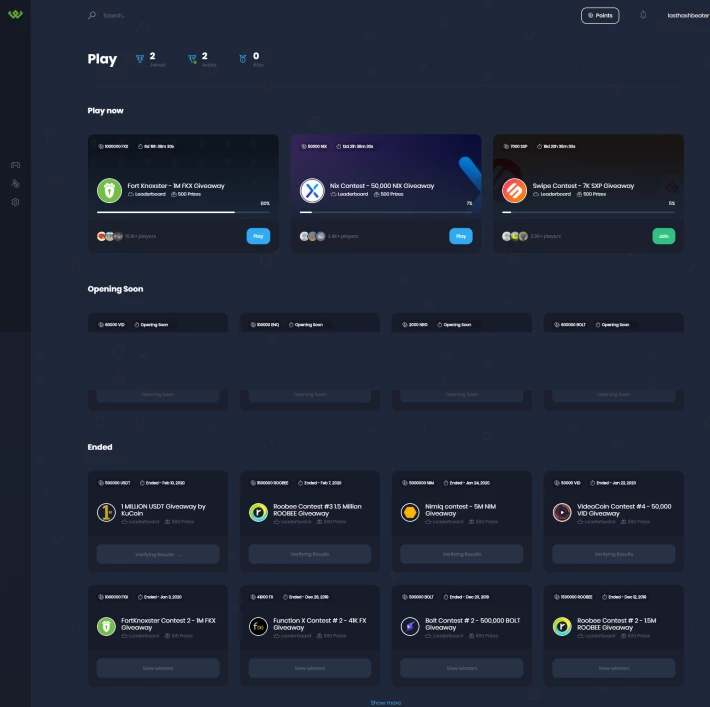The image size is (710, 707).
Task: Play the Fort Knoxster 1M FKX Giveaway
Action: [258, 236]
